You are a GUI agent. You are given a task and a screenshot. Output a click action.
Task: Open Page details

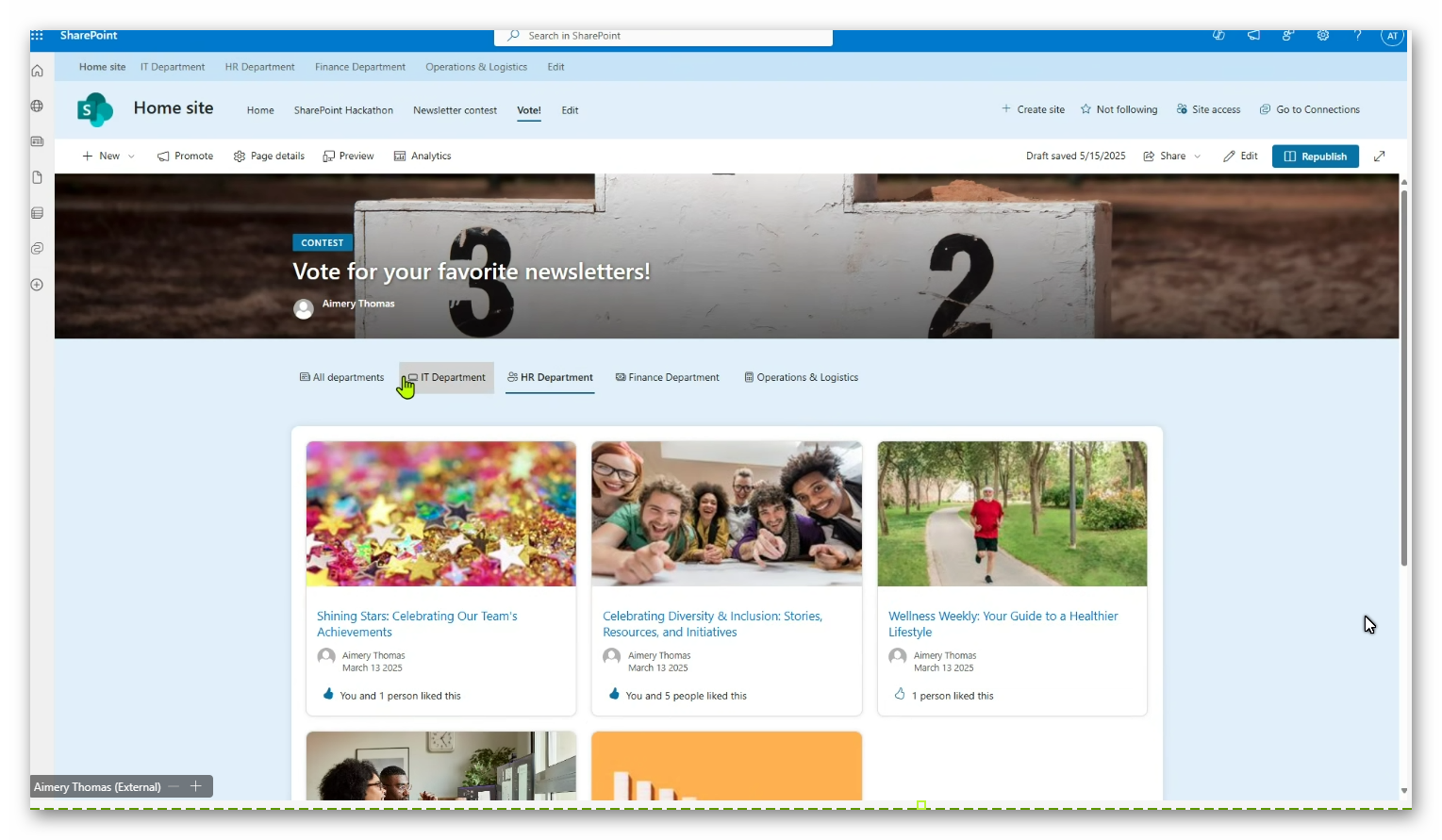point(269,156)
